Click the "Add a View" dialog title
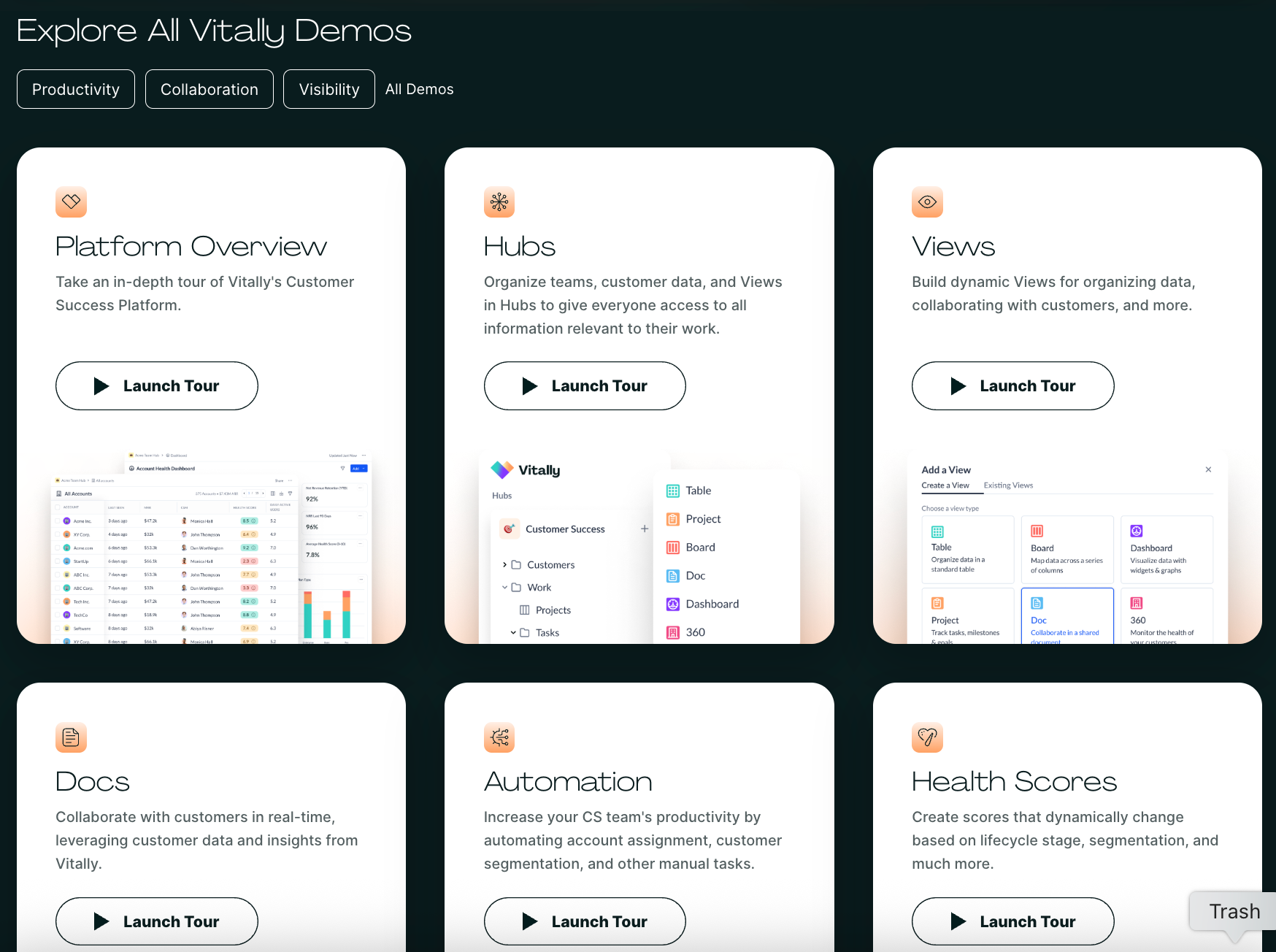1276x952 pixels. pyautogui.click(x=946, y=469)
